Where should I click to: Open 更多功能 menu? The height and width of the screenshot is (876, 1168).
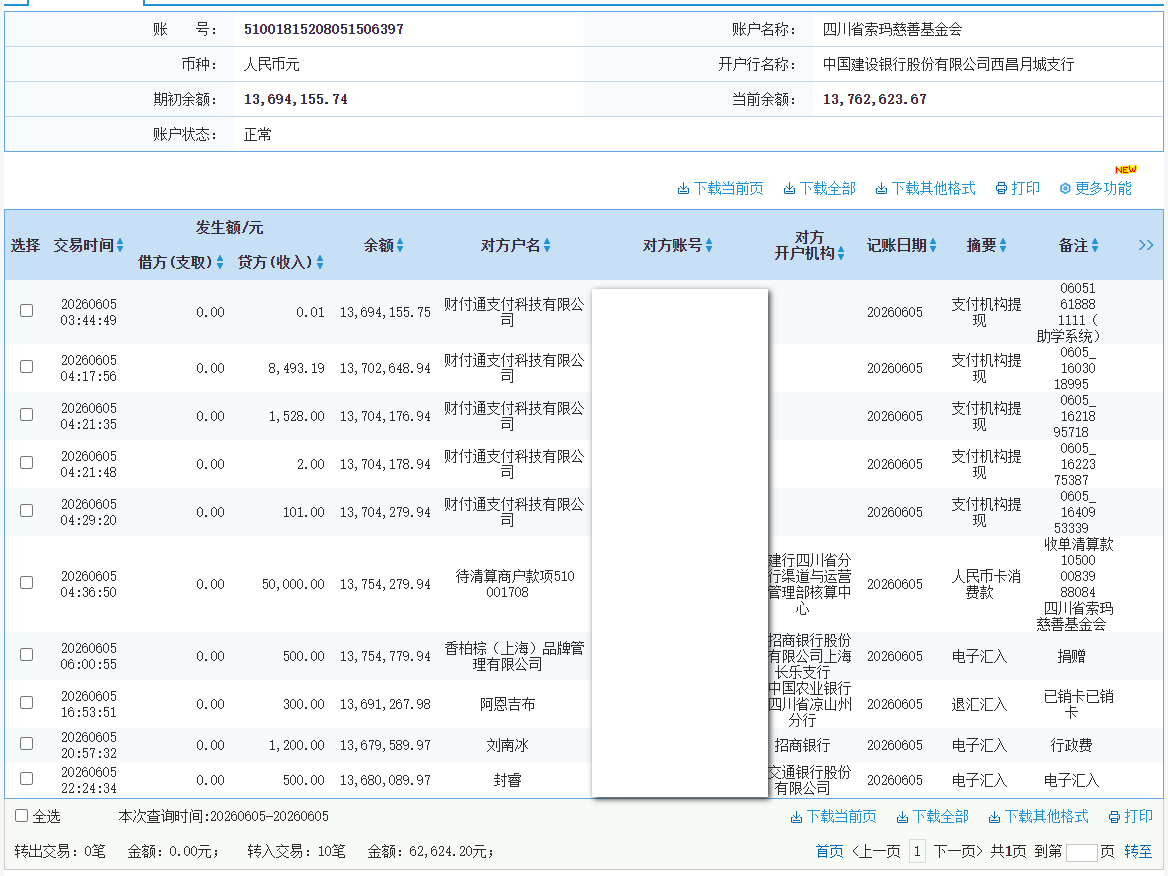pos(1096,188)
